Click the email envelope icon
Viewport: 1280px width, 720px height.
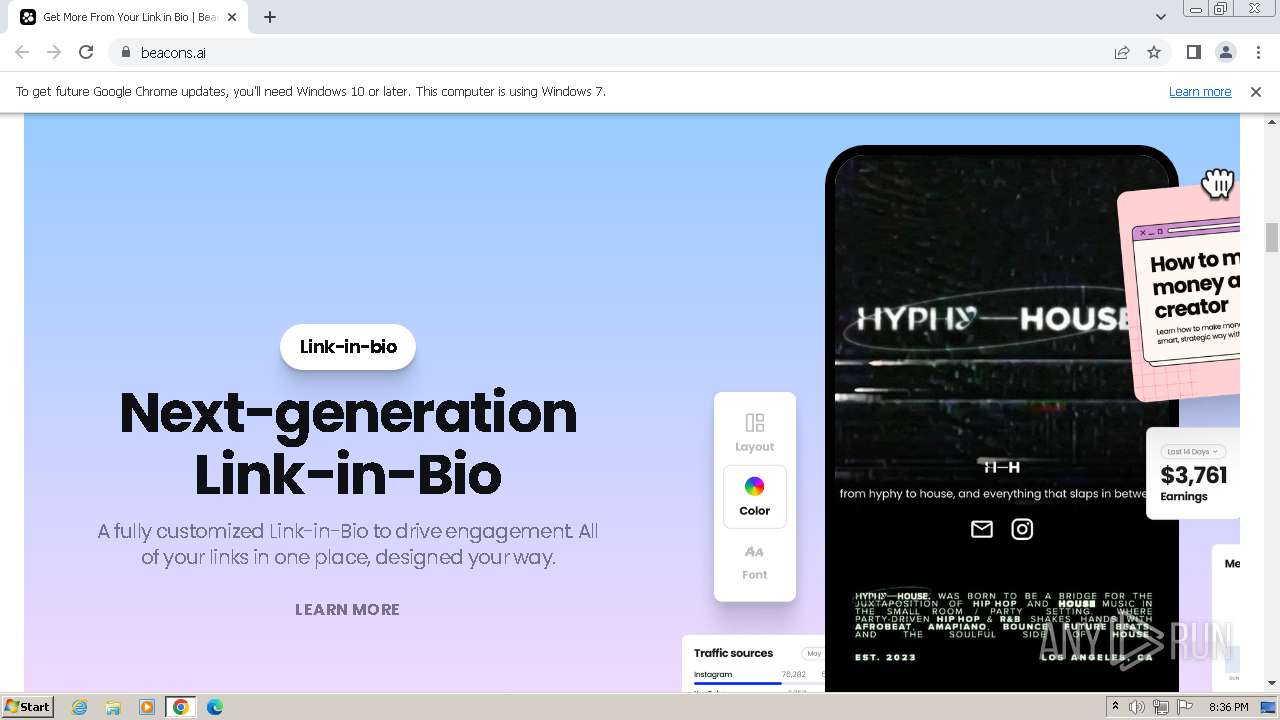point(982,529)
